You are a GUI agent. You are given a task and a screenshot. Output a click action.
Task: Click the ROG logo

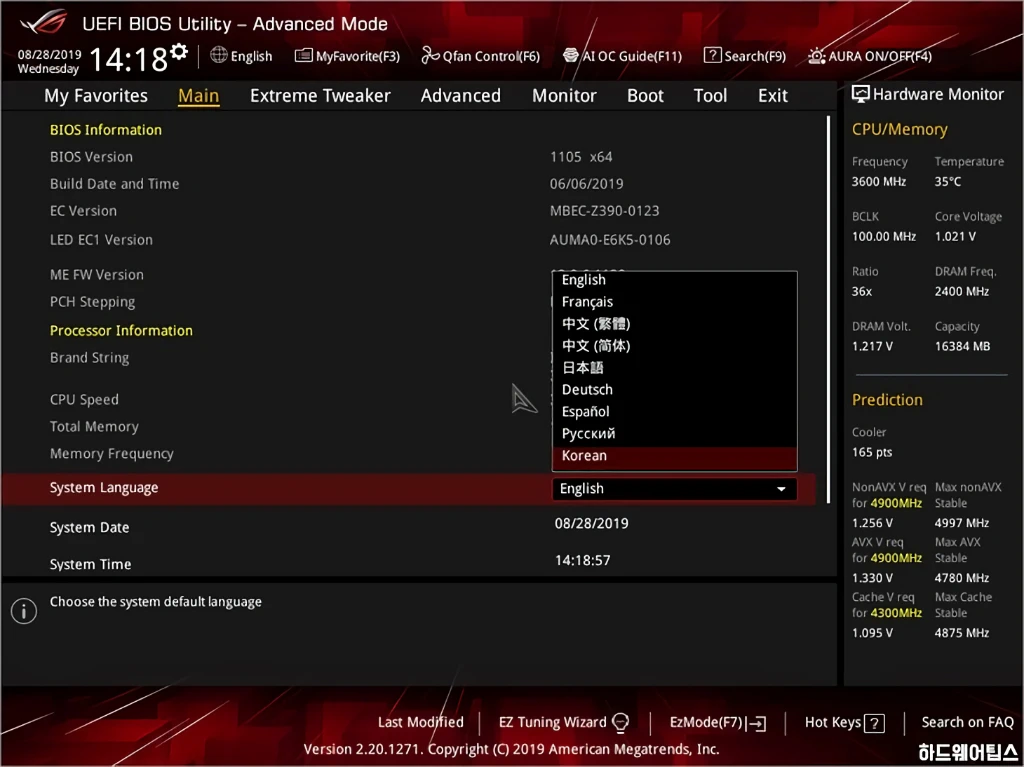point(43,23)
